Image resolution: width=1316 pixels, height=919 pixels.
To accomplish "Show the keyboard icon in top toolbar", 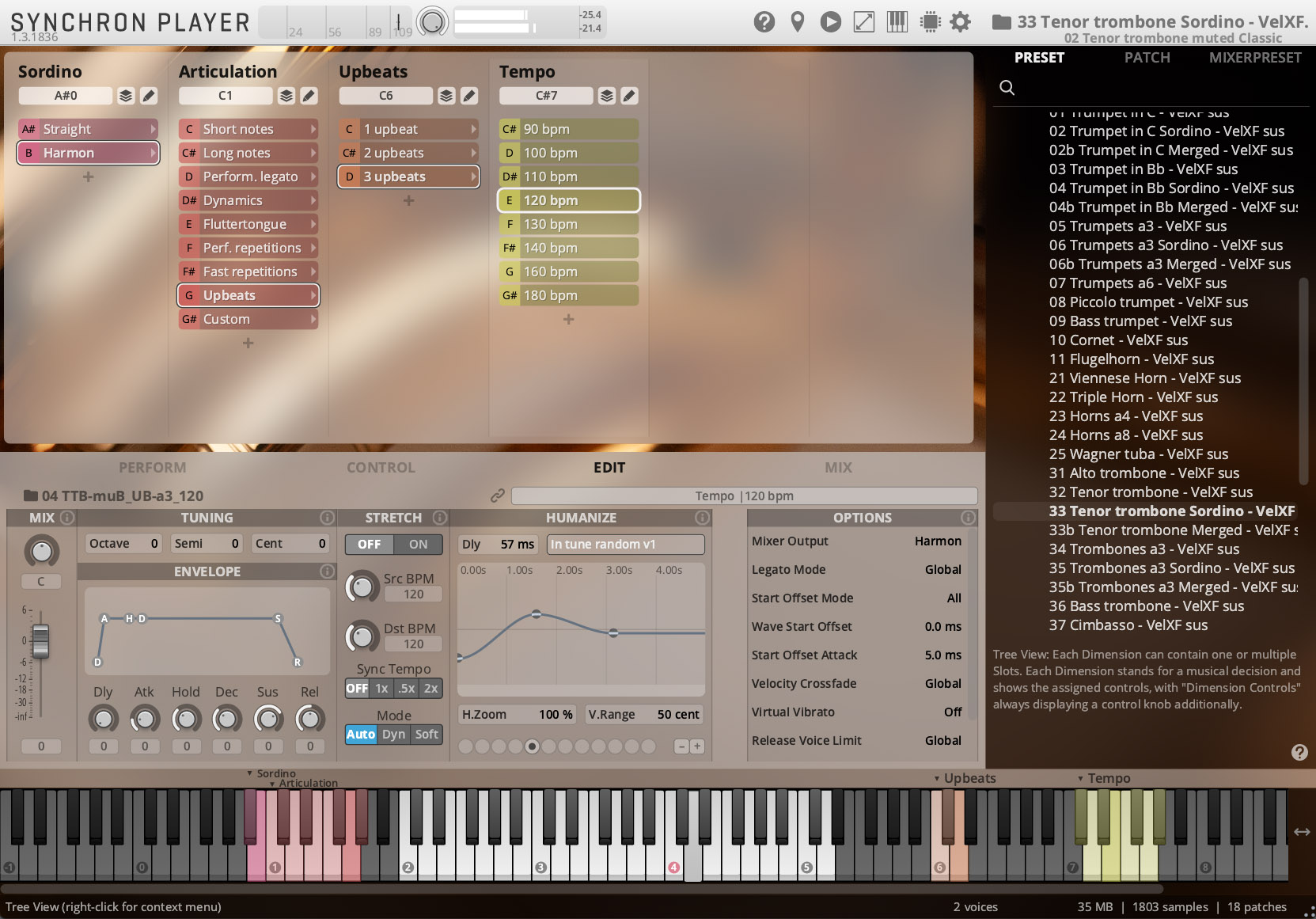I will coord(897,21).
